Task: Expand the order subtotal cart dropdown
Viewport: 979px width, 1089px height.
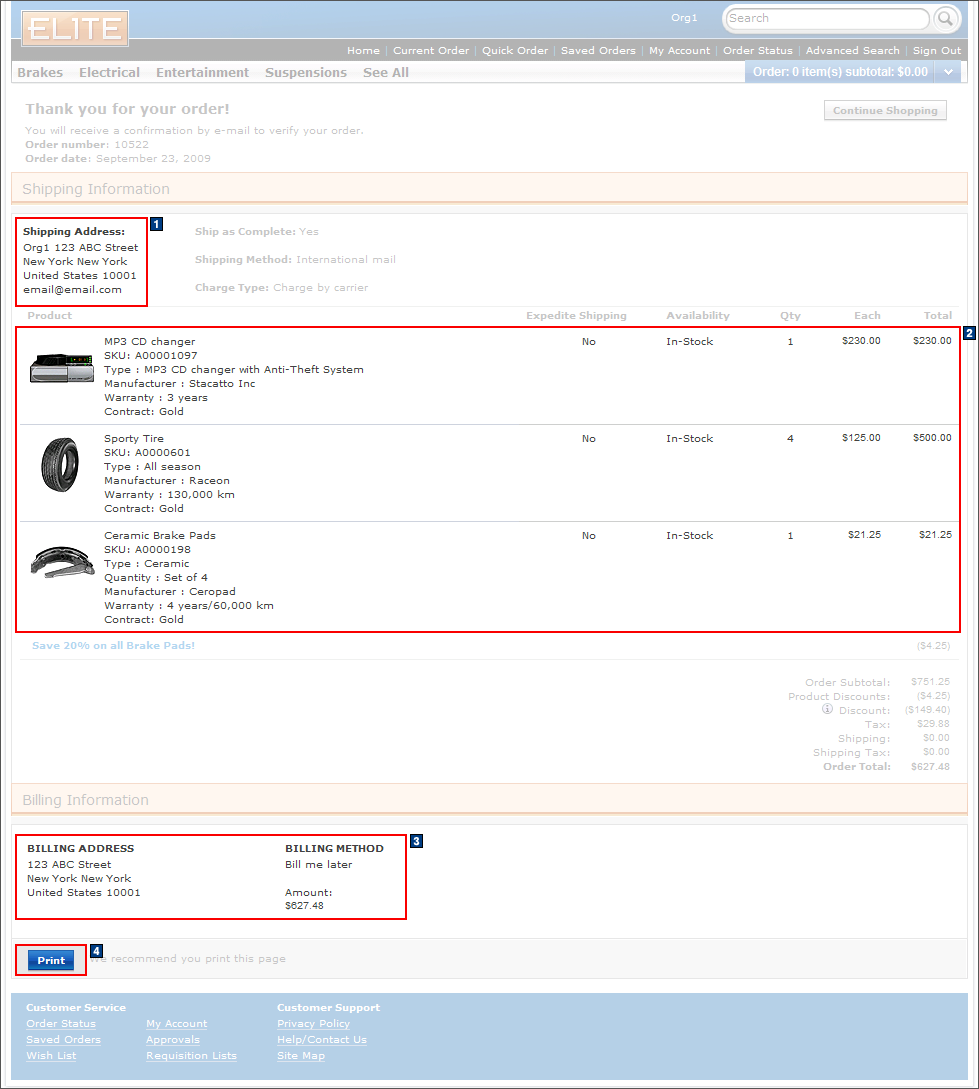Action: point(948,71)
